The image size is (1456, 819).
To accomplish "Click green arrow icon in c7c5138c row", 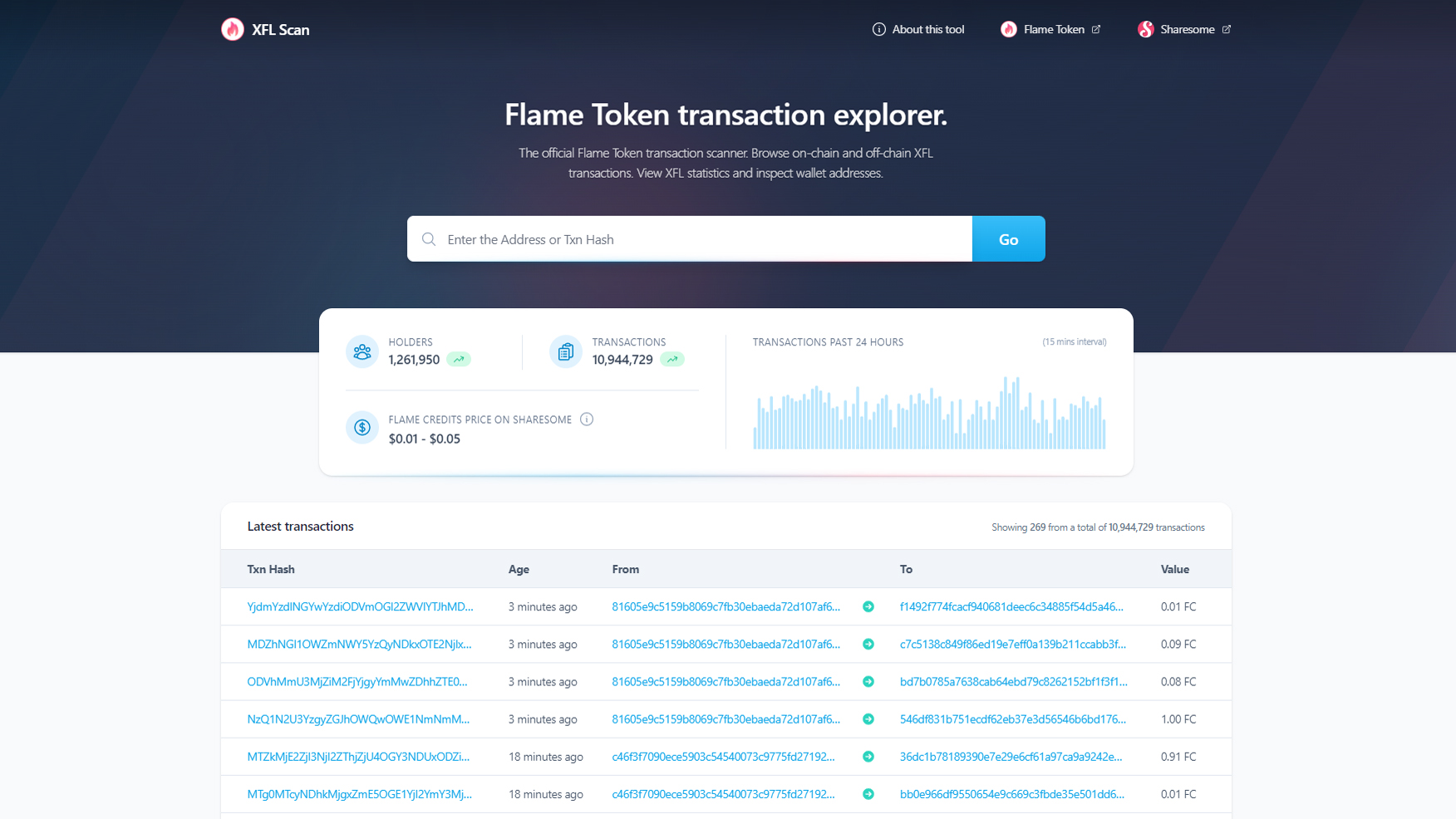I will tap(868, 644).
